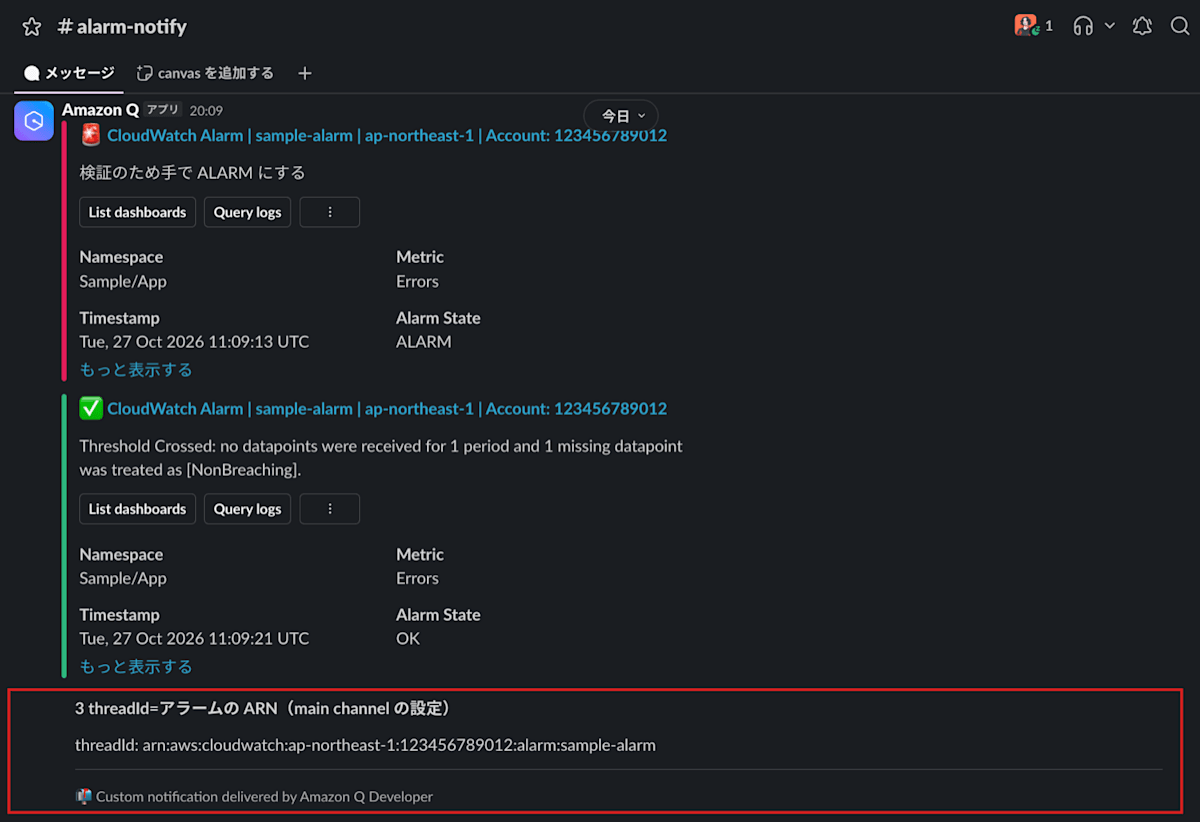Click the Threshold Crossed description text

coord(381,457)
